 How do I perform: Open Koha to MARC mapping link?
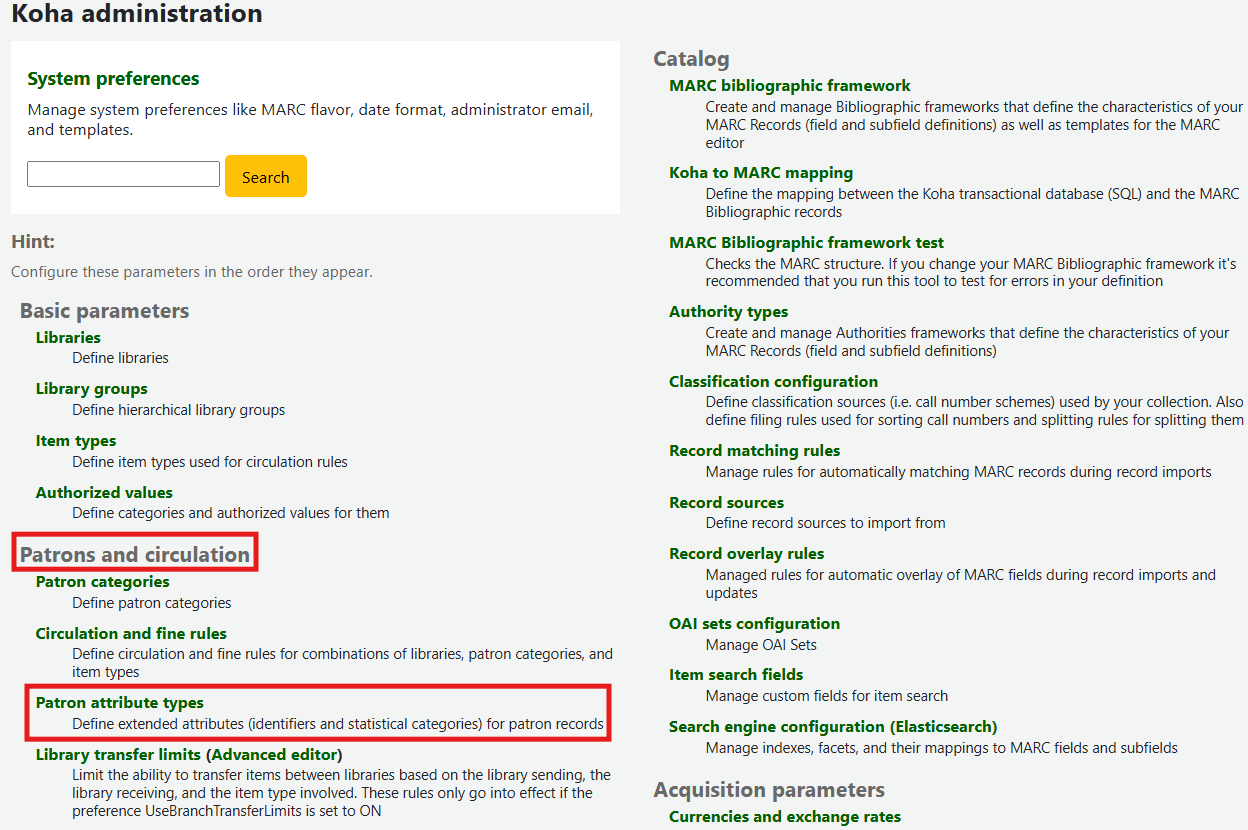point(761,172)
